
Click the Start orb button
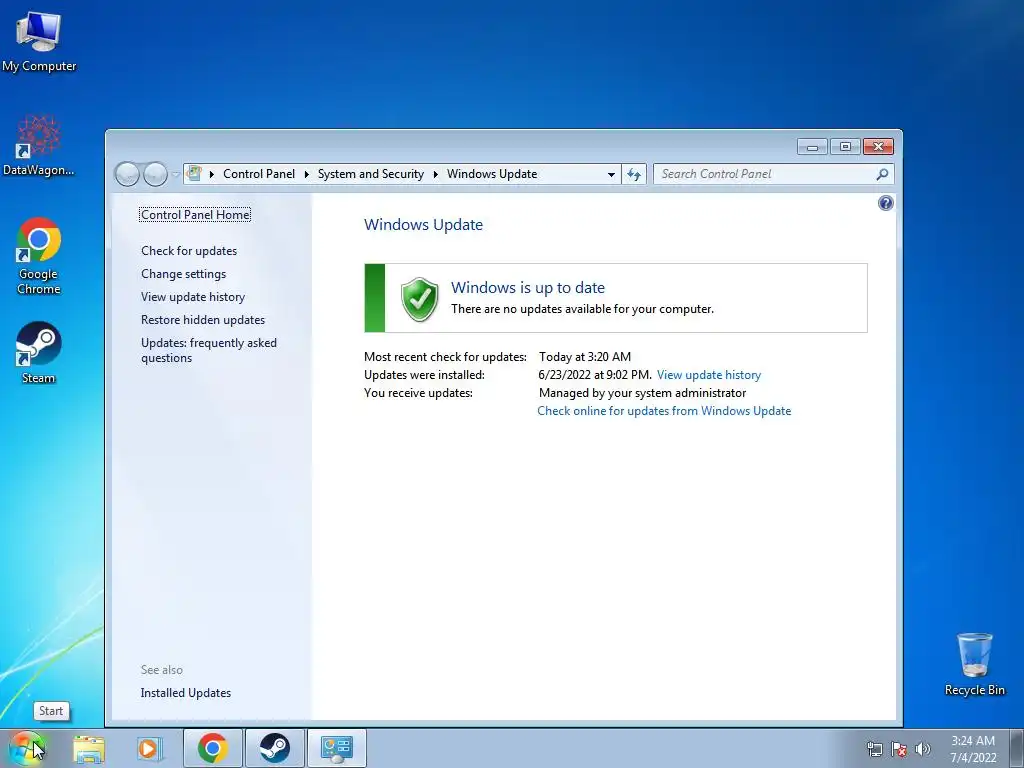pyautogui.click(x=26, y=748)
